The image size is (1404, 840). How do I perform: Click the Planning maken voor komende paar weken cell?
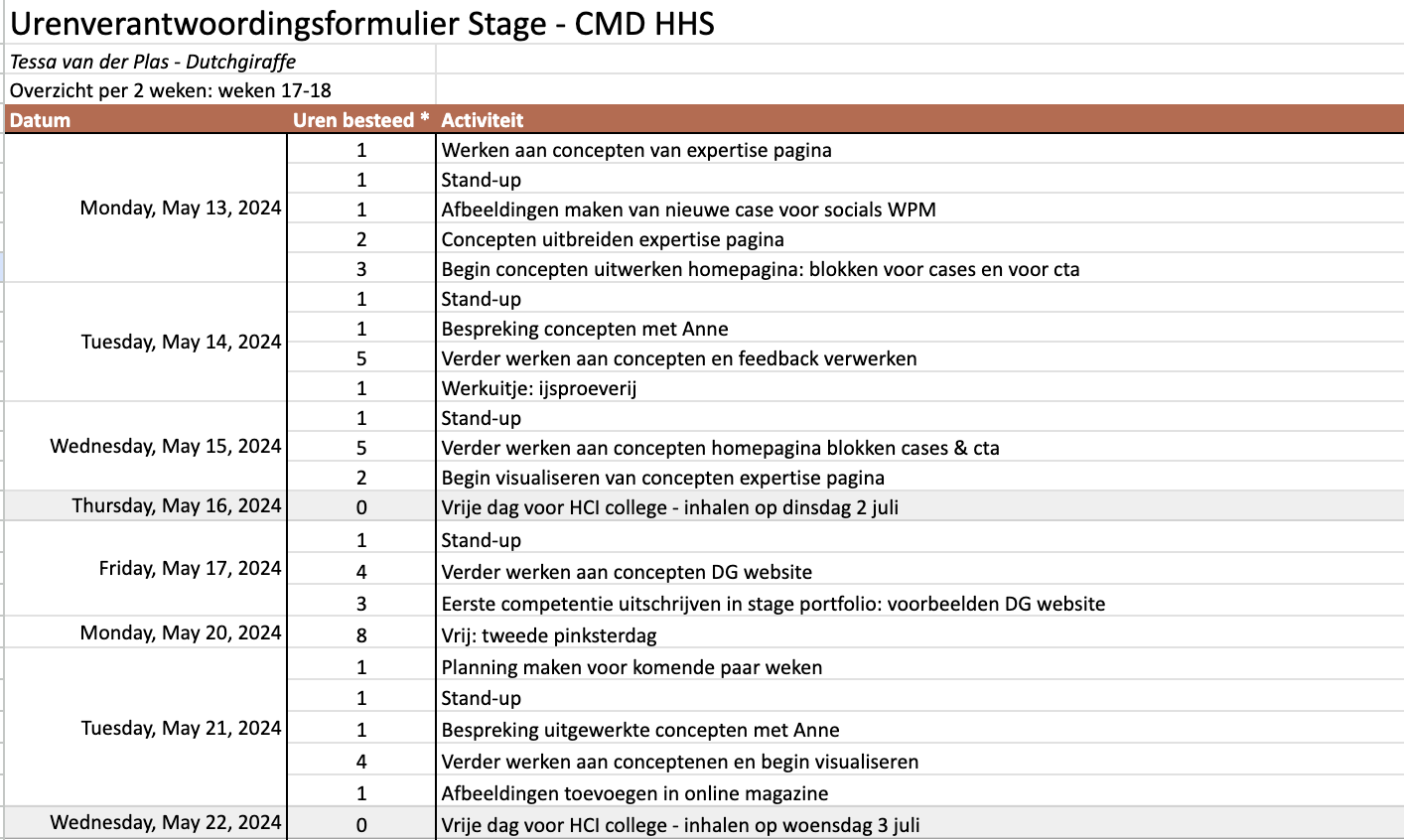pos(919,667)
